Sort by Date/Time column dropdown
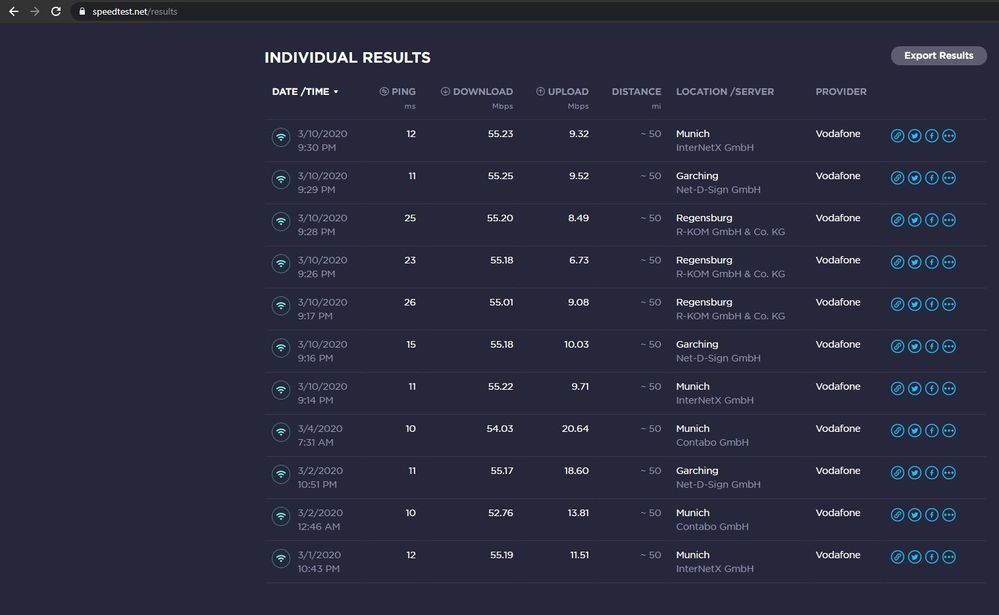Viewport: 999px width, 615px height. coord(305,92)
